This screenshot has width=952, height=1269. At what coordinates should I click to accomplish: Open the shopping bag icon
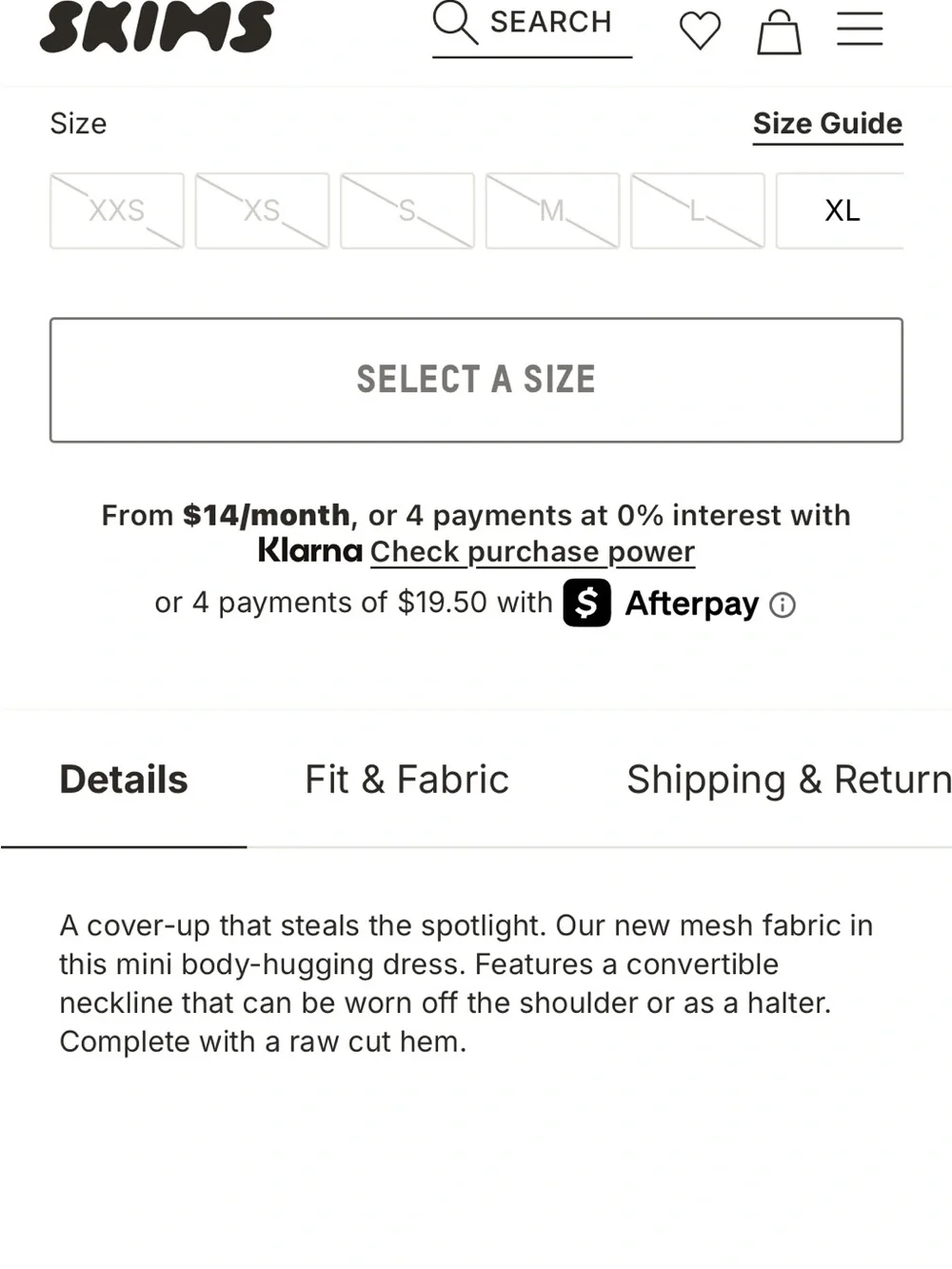(779, 31)
